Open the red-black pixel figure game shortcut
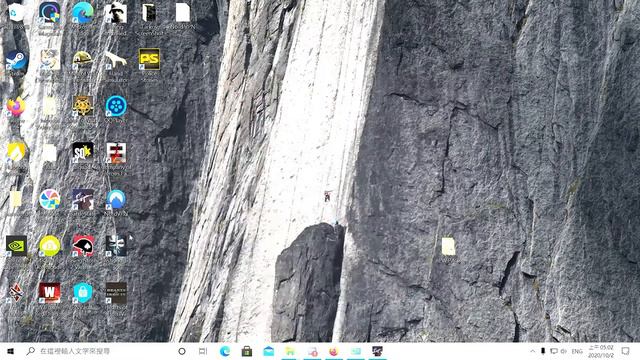The height and width of the screenshot is (360, 640). [x=116, y=153]
